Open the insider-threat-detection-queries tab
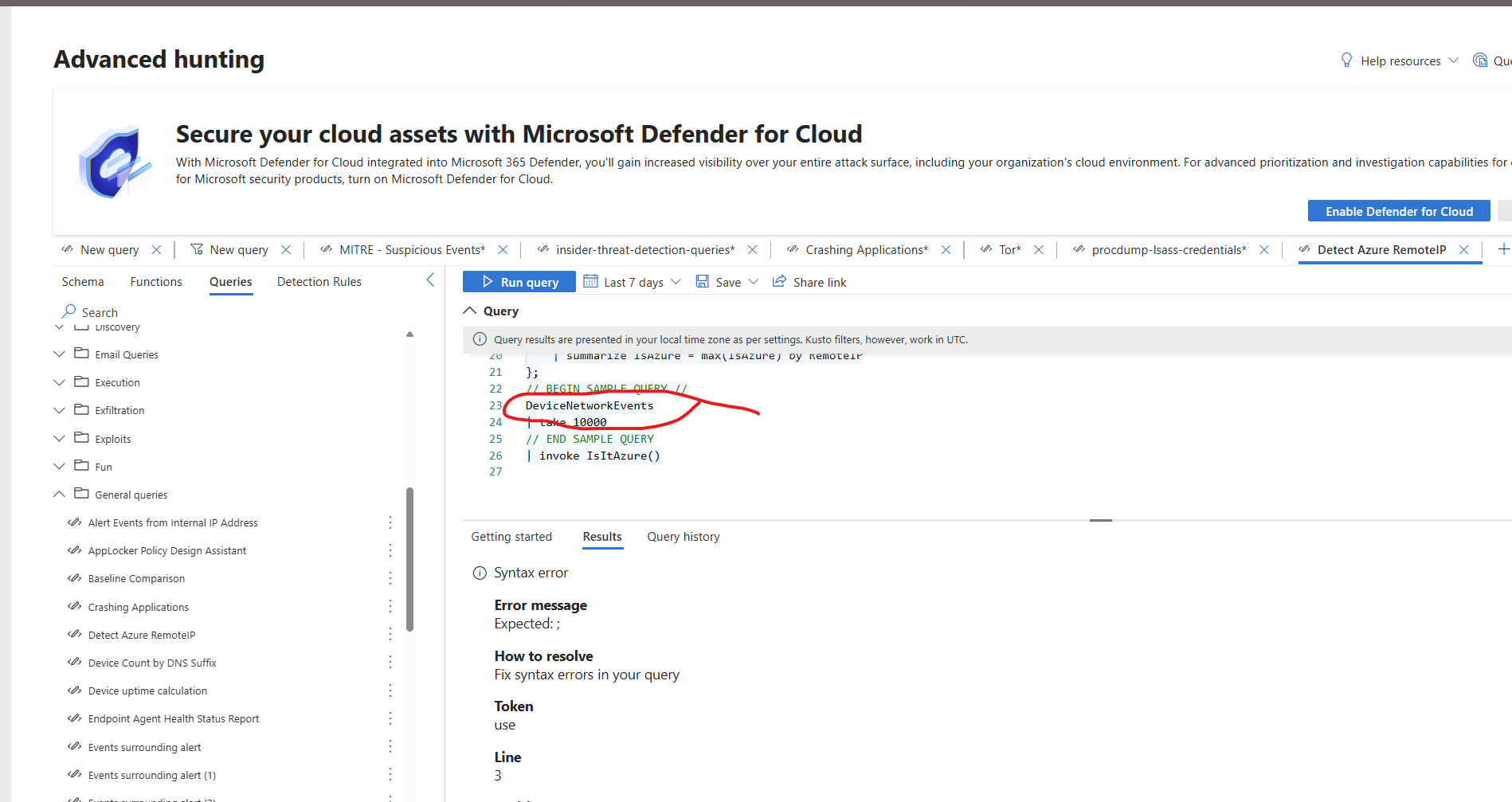 pyautogui.click(x=645, y=250)
